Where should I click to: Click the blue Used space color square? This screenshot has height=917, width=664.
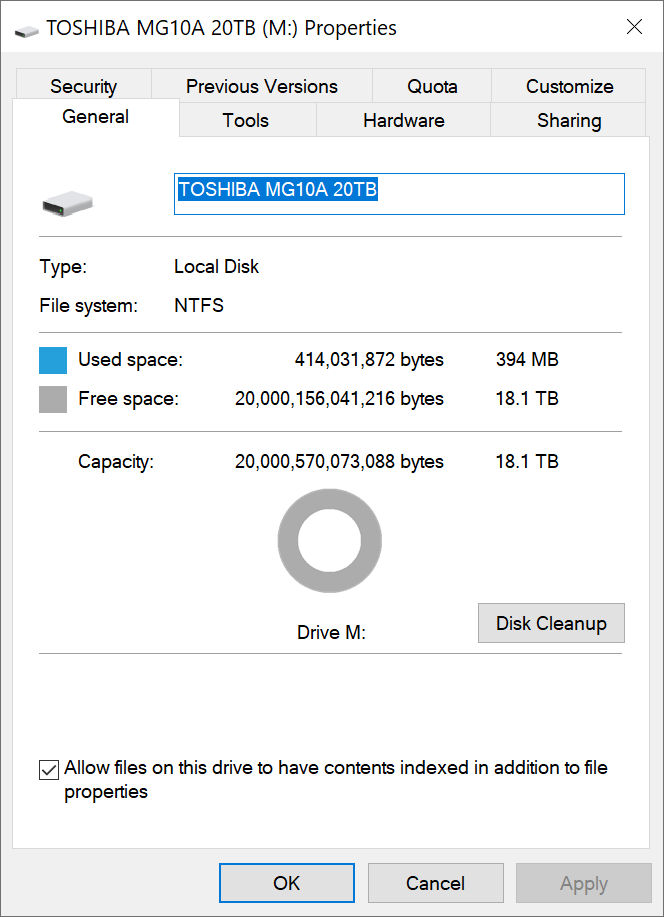53,360
